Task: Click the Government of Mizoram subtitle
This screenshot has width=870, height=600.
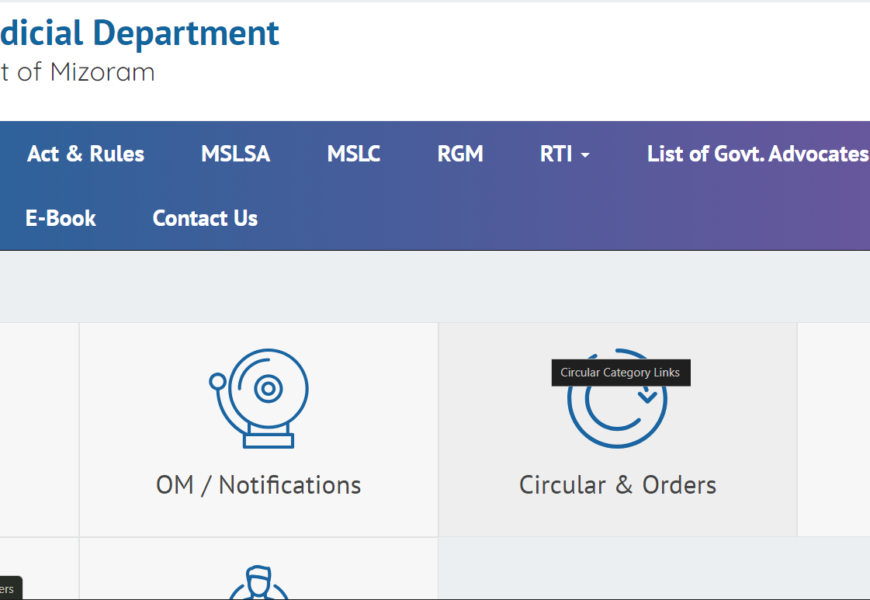Action: (77, 72)
